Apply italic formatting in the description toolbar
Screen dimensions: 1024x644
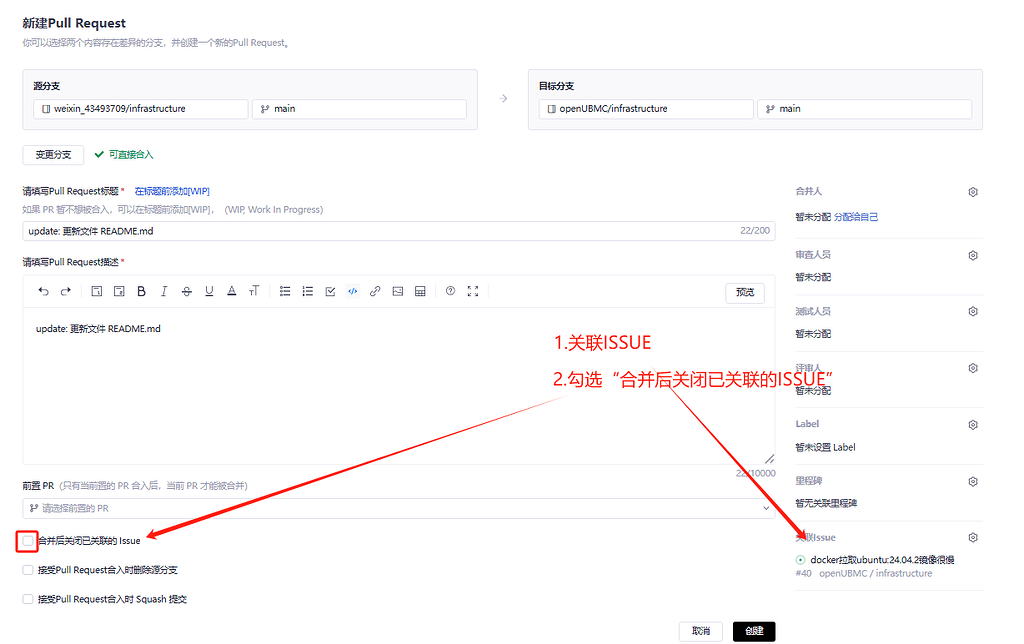click(x=164, y=291)
